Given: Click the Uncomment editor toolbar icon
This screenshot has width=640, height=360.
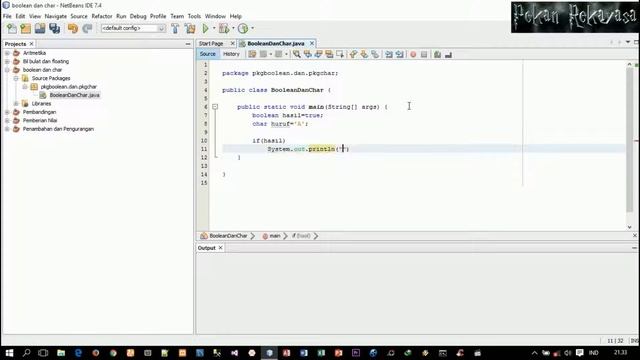Looking at the screenshot, I should tap(448, 54).
